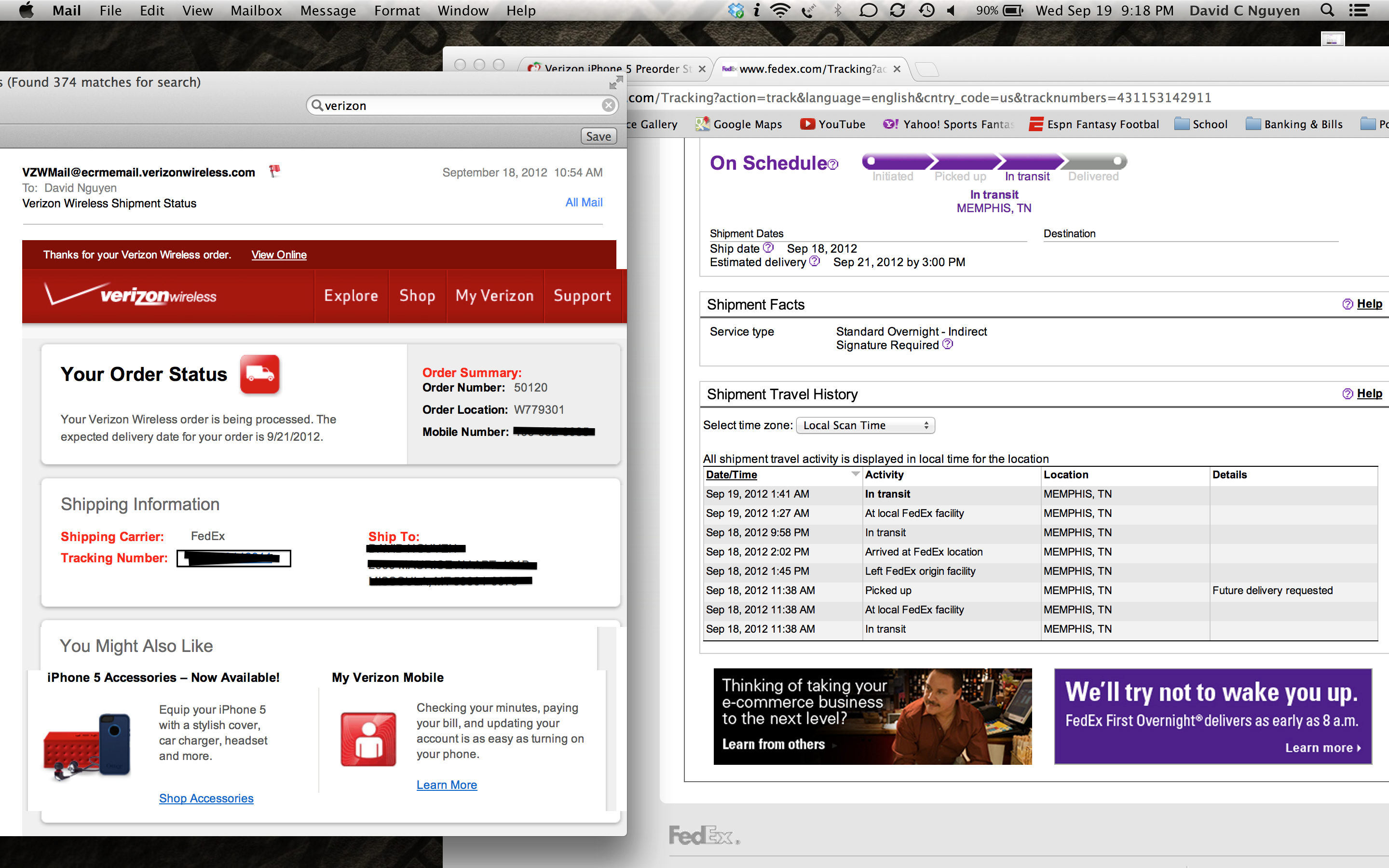Click the fullscreen arrows icon in Mail
This screenshot has height=868, width=1389.
[615, 84]
